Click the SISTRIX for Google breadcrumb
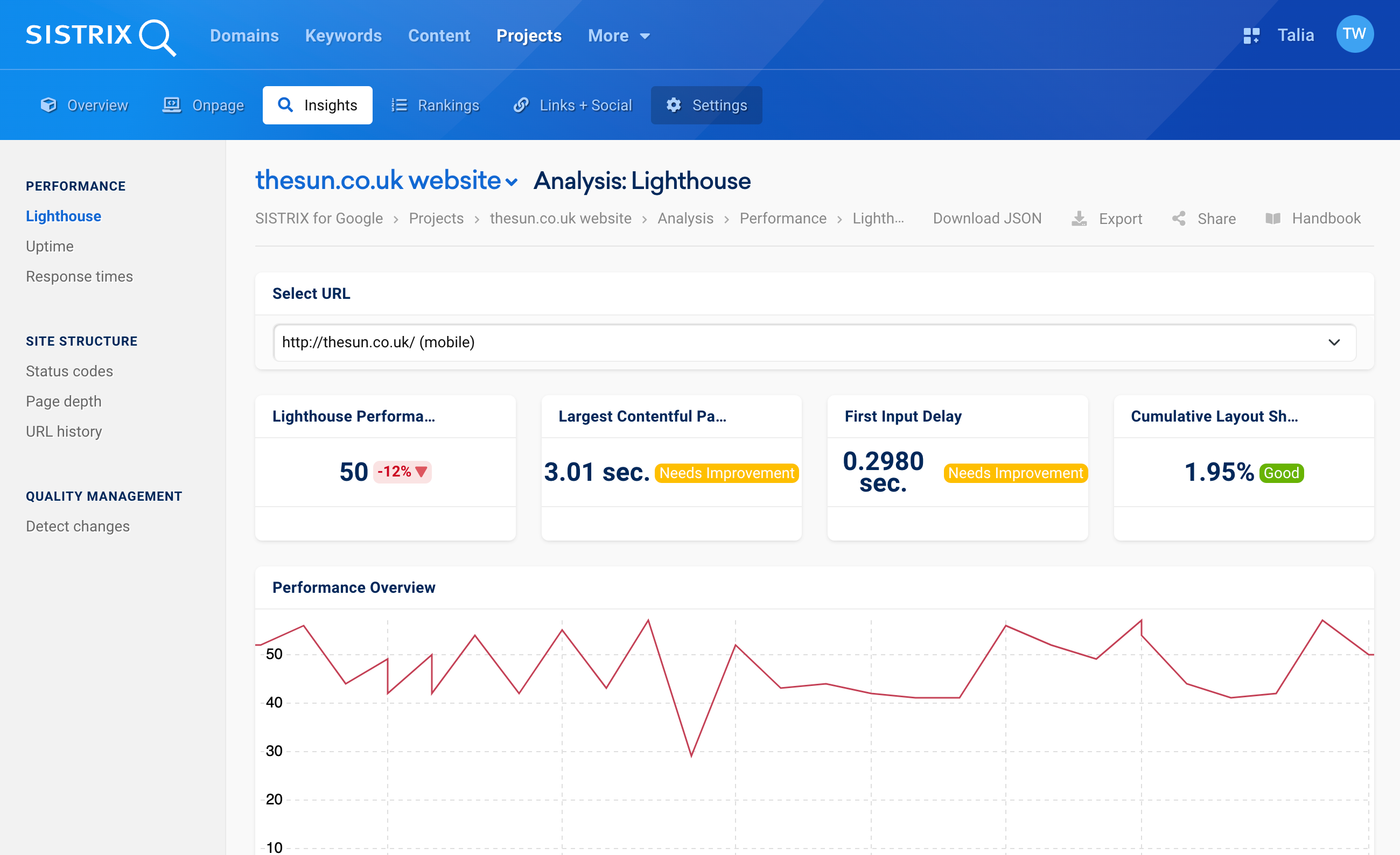Image resolution: width=1400 pixels, height=855 pixels. [x=319, y=219]
